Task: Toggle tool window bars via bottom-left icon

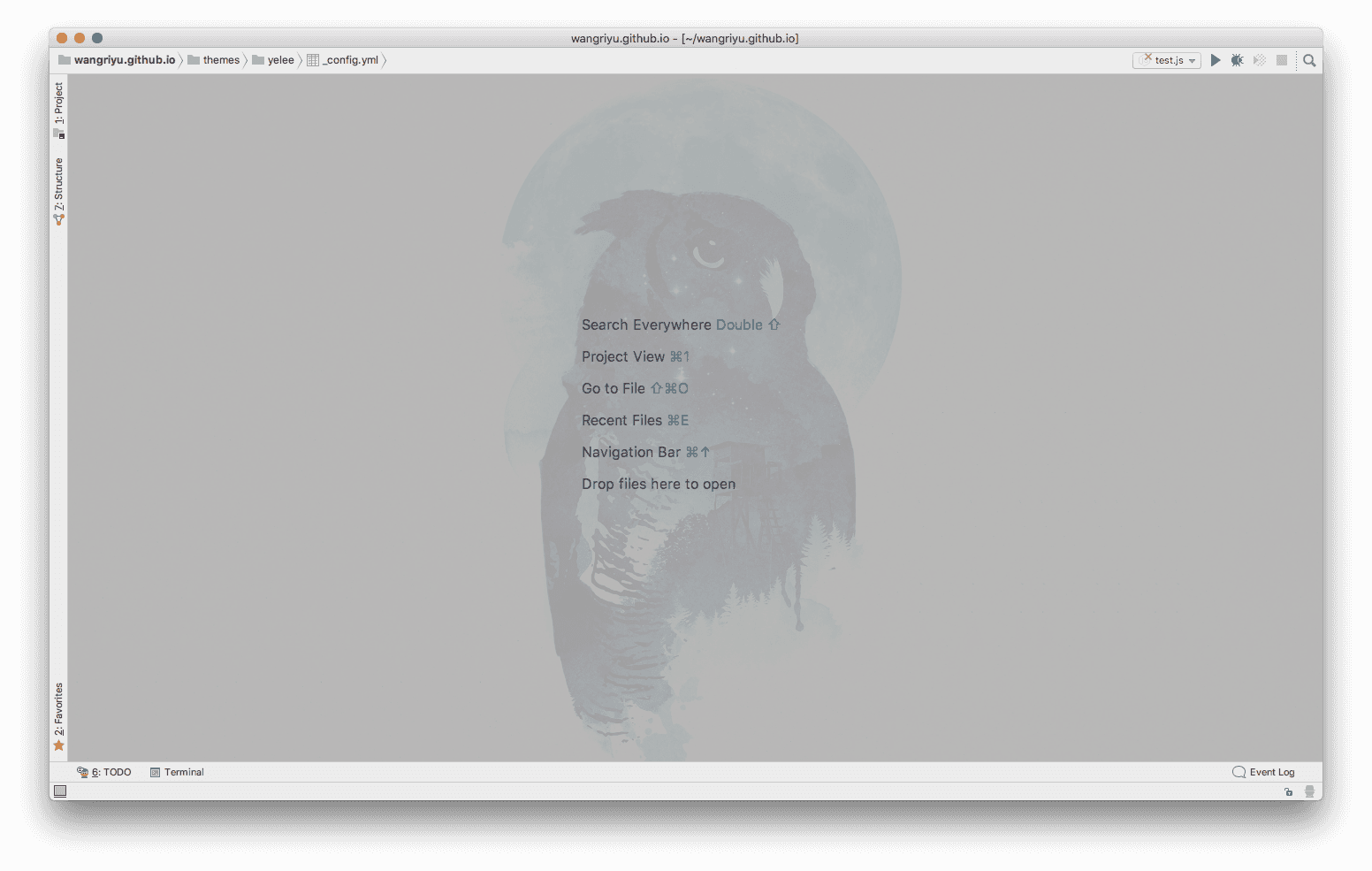Action: click(x=60, y=791)
